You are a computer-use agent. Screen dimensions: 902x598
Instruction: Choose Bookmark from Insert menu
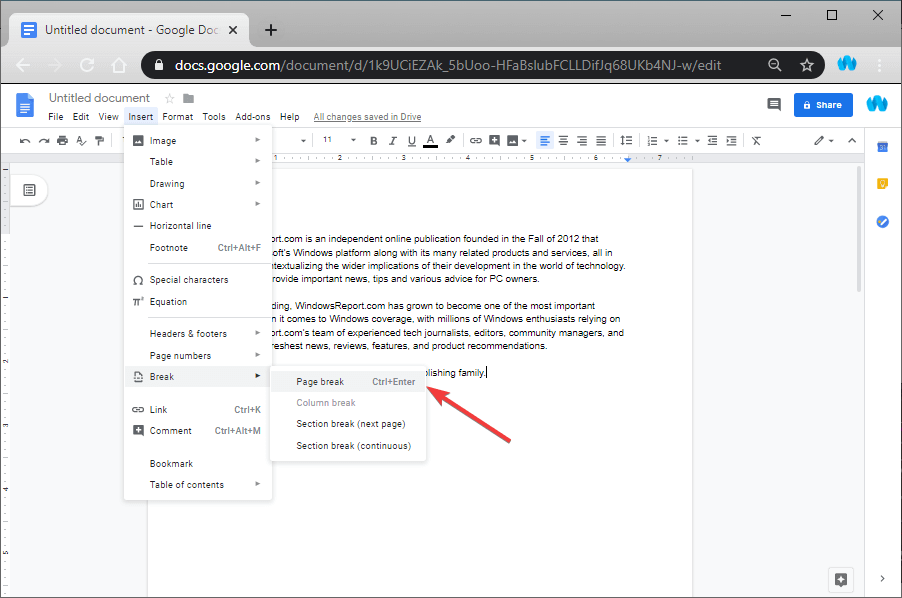(x=198, y=464)
